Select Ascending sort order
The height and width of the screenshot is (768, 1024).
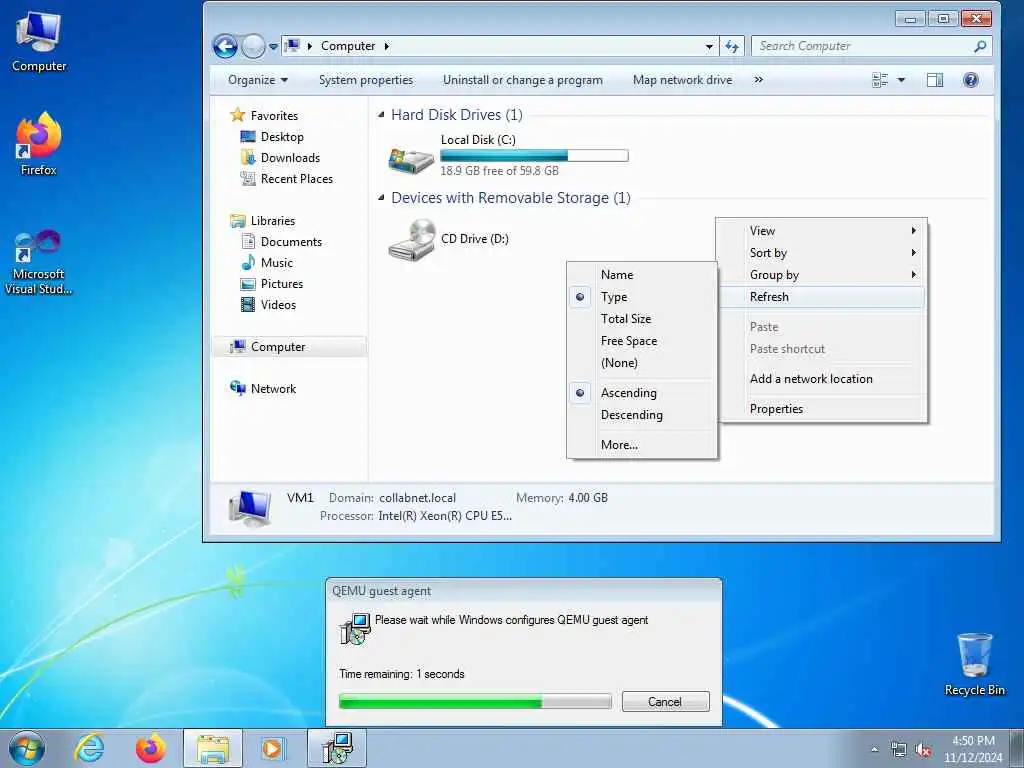pyautogui.click(x=642, y=392)
